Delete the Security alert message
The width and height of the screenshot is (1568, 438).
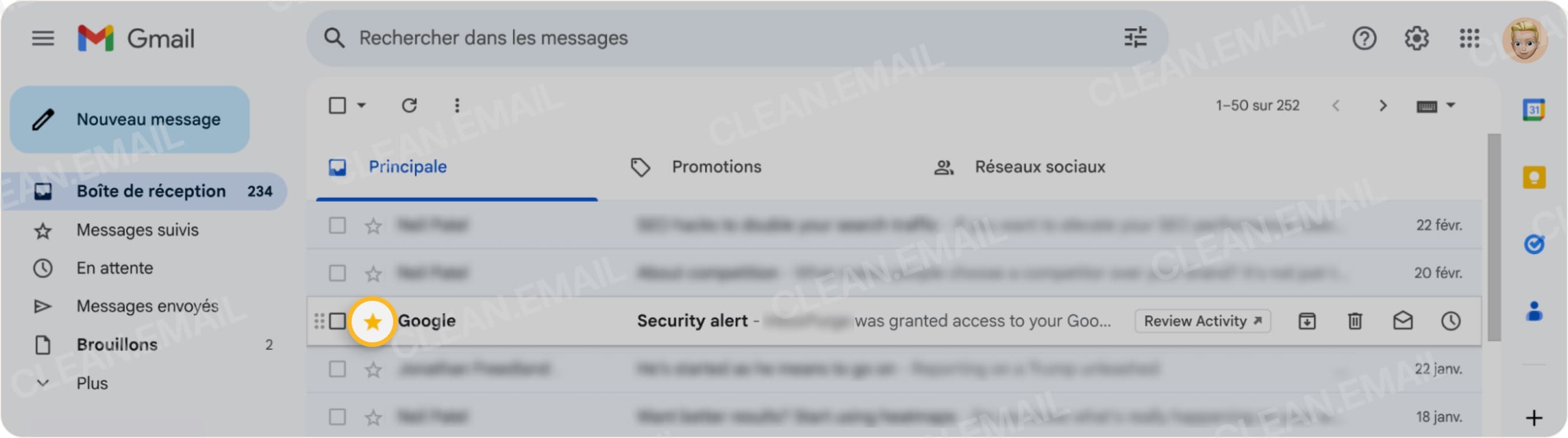click(1355, 321)
